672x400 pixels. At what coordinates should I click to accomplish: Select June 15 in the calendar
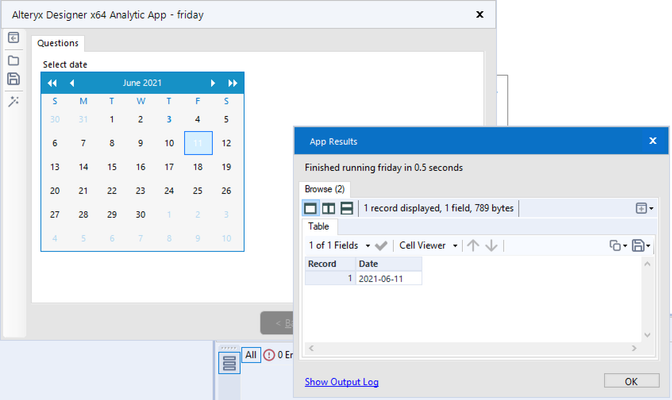point(112,167)
